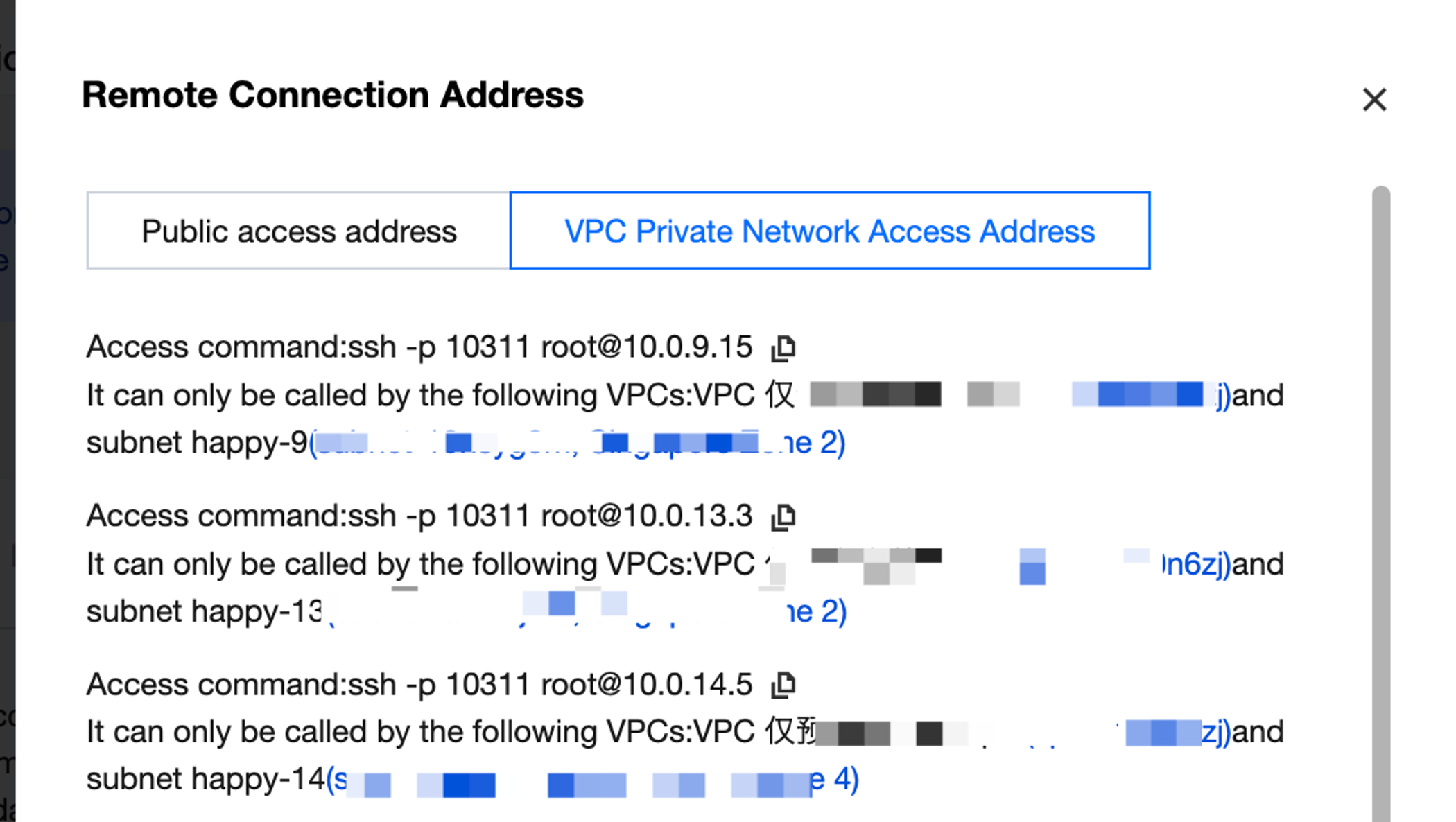Copy the ssh command for root@10.0.14.5
This screenshot has height=822, width=1456.
(x=783, y=685)
